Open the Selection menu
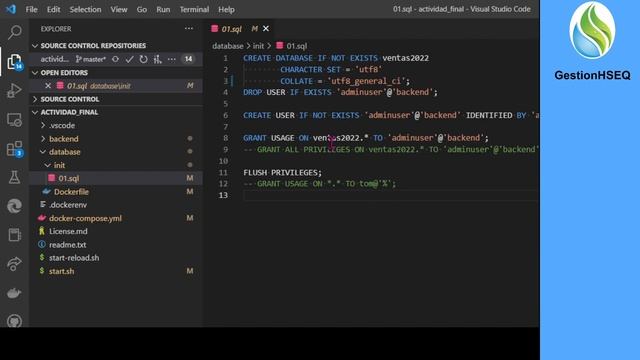640x360 pixels. 85,9
